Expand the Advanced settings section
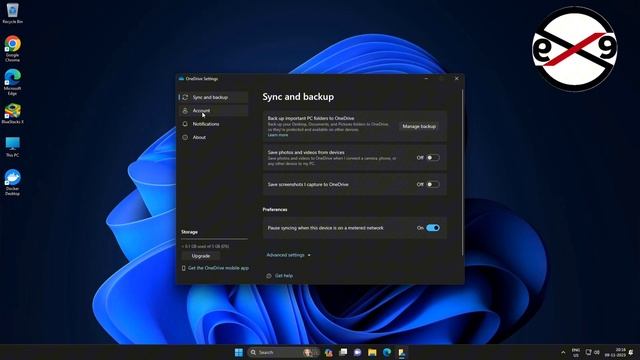The height and width of the screenshot is (360, 640). [288, 255]
